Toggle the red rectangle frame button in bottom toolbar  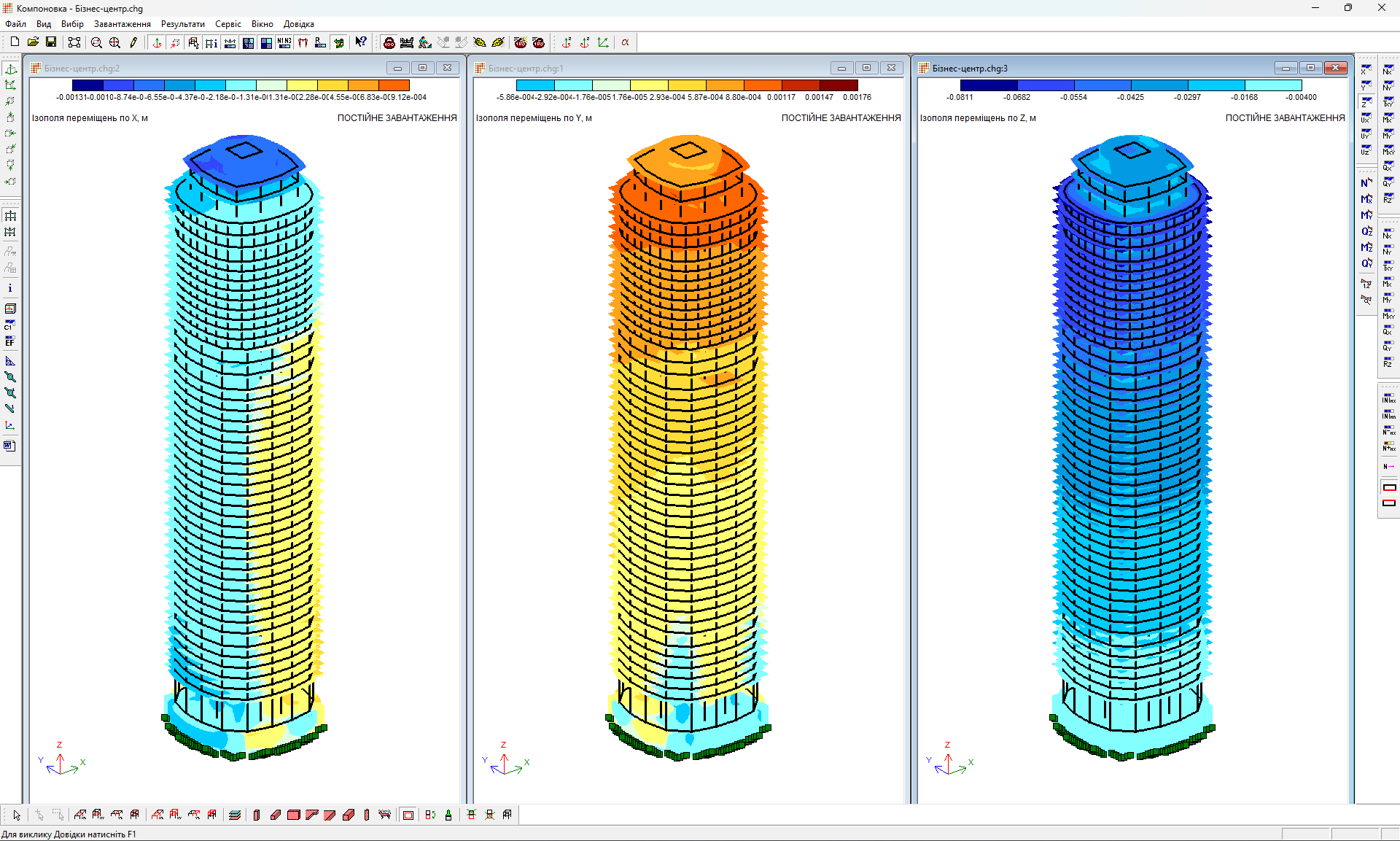[408, 815]
